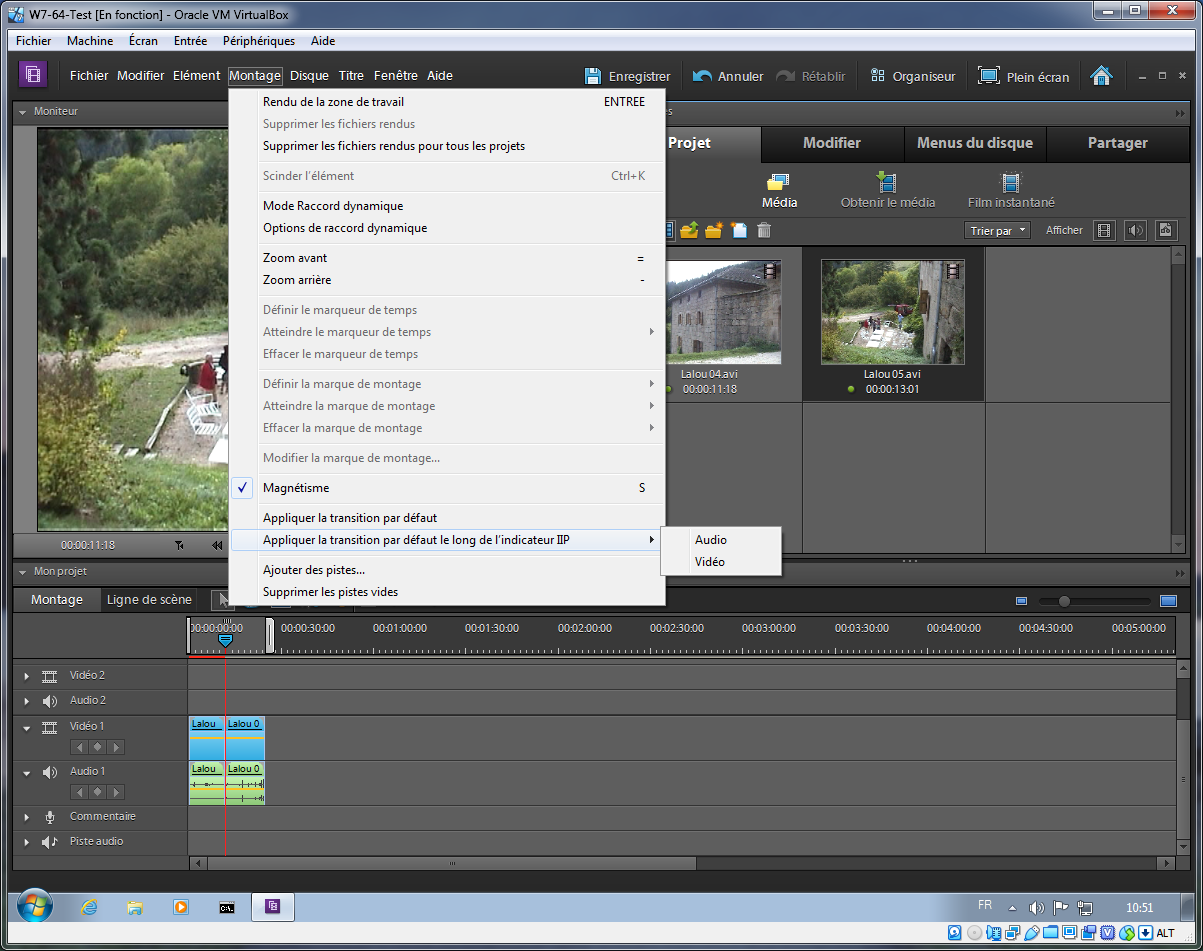The height and width of the screenshot is (951, 1203).
Task: Toggle video files display filter next to Afficher
Action: (x=1104, y=230)
